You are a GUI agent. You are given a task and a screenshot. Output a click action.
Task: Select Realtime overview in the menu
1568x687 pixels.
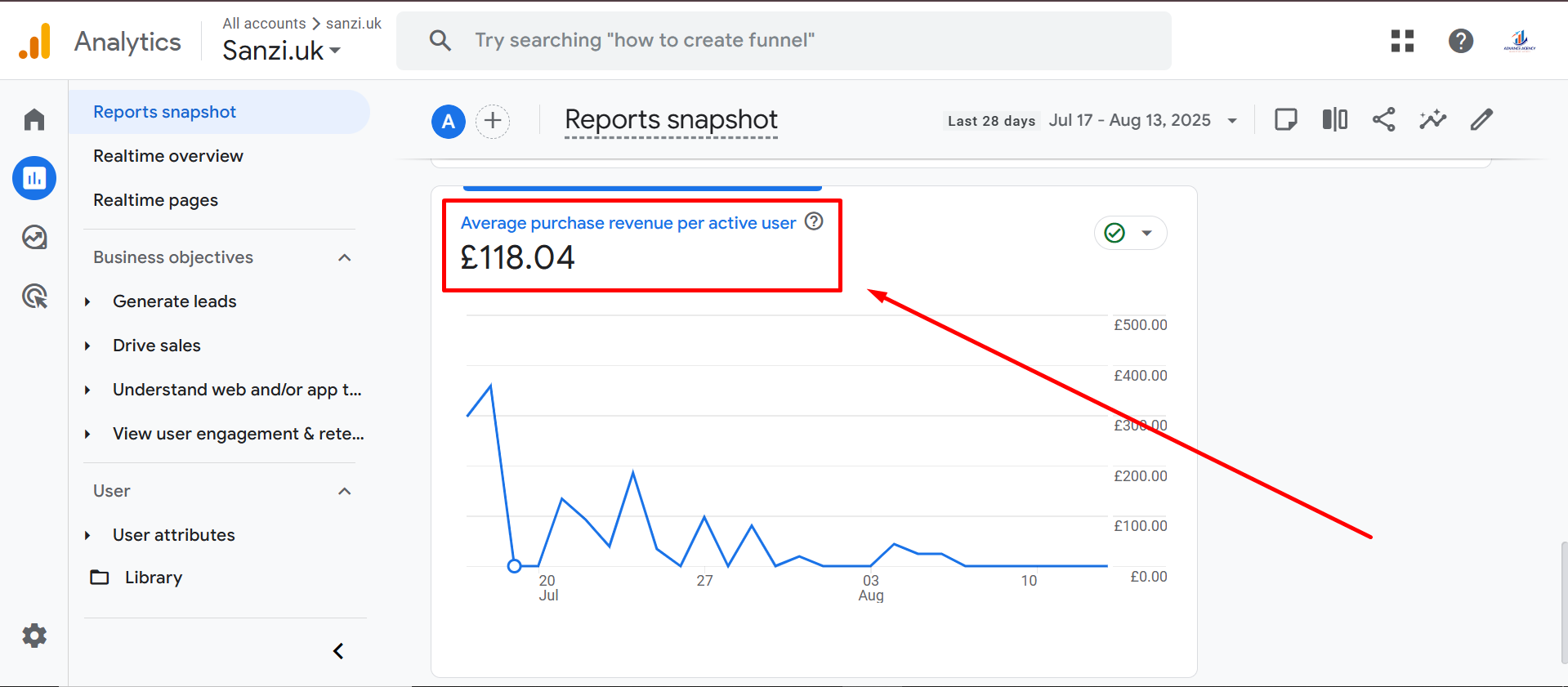[x=168, y=156]
